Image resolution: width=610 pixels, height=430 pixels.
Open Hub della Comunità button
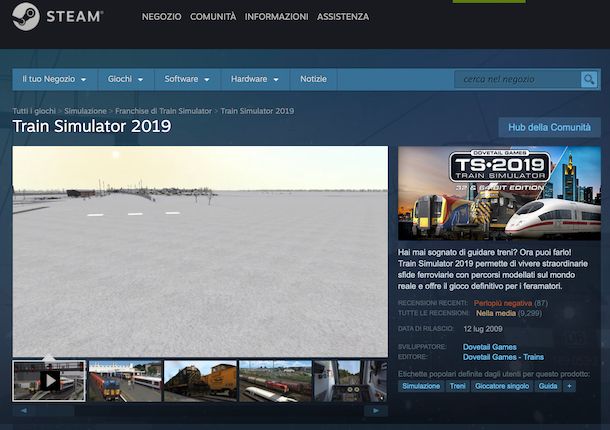click(x=549, y=127)
